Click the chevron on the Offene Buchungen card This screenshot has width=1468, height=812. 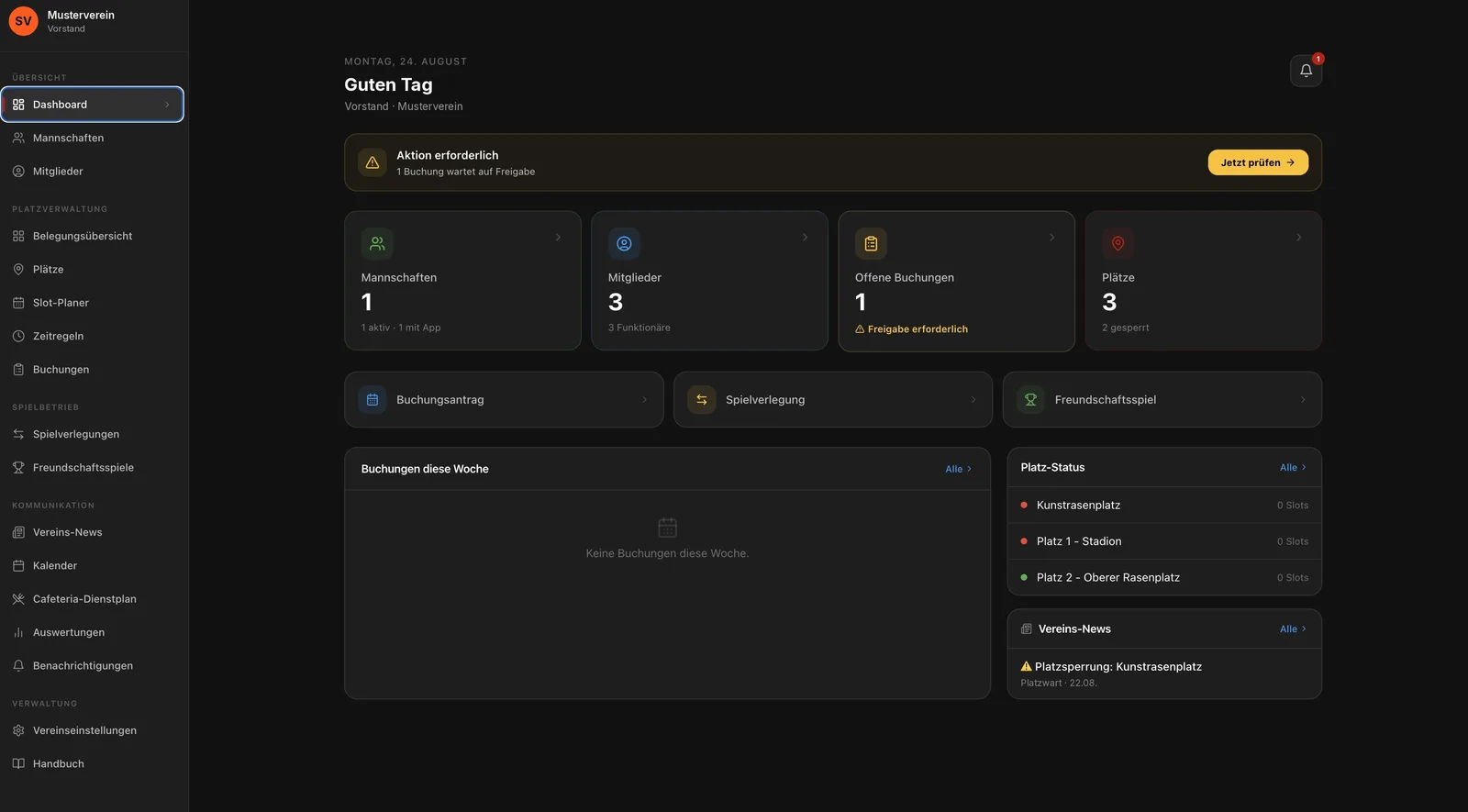click(x=1051, y=238)
